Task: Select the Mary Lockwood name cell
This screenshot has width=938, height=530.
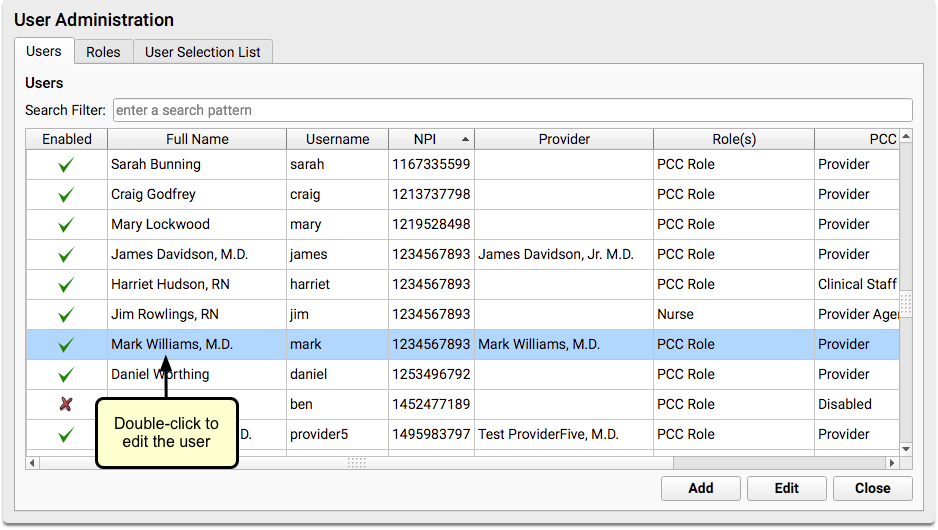Action: pyautogui.click(x=197, y=224)
